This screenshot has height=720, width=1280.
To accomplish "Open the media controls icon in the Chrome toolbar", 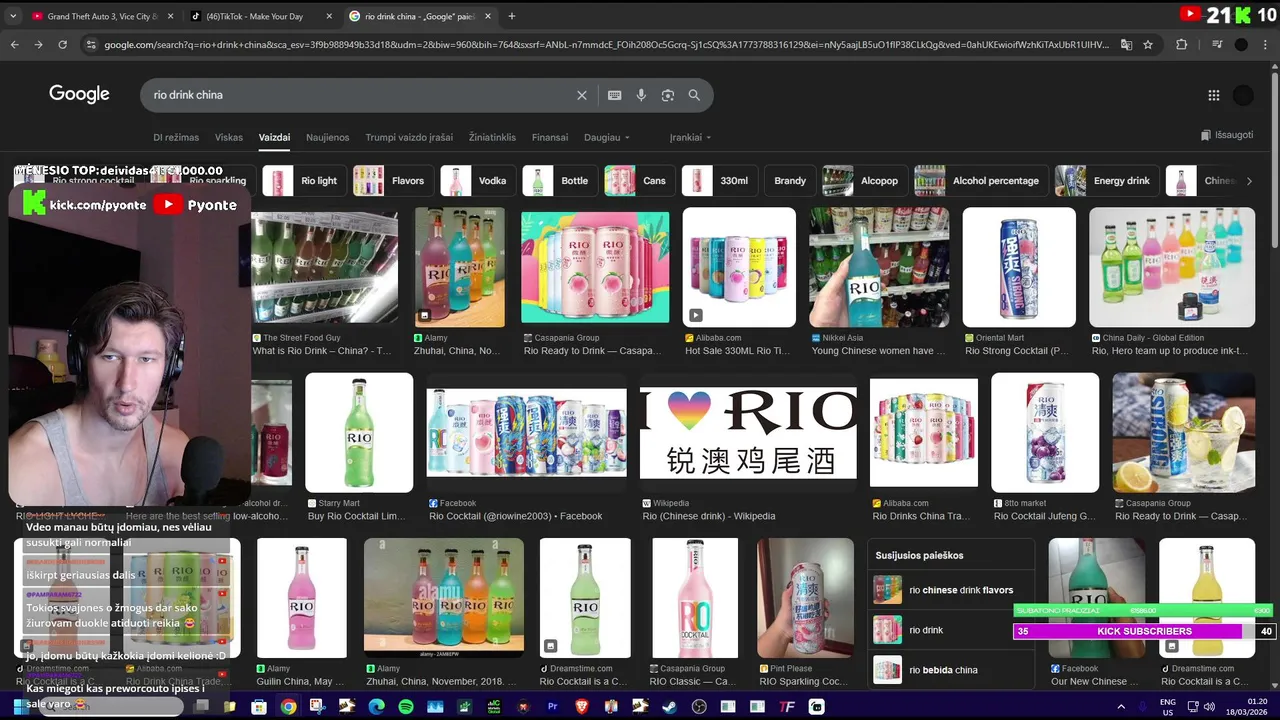I will [x=1217, y=44].
